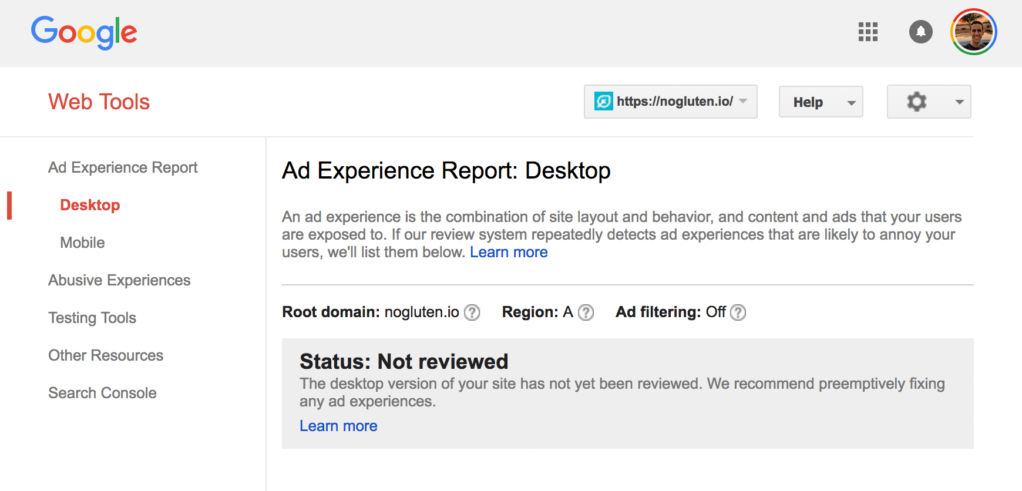Open Abusive Experiences section
Screen dimensions: 1022x491
tap(119, 280)
